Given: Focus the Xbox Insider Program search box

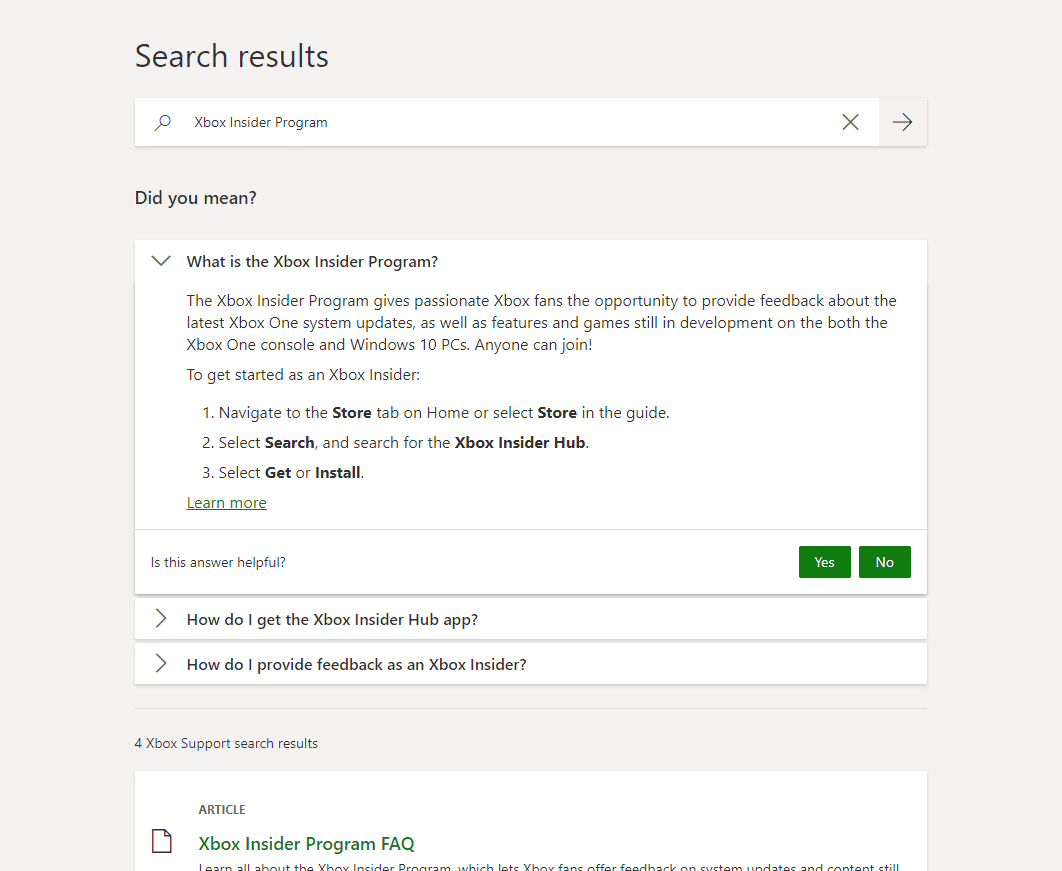Looking at the screenshot, I should [508, 123].
